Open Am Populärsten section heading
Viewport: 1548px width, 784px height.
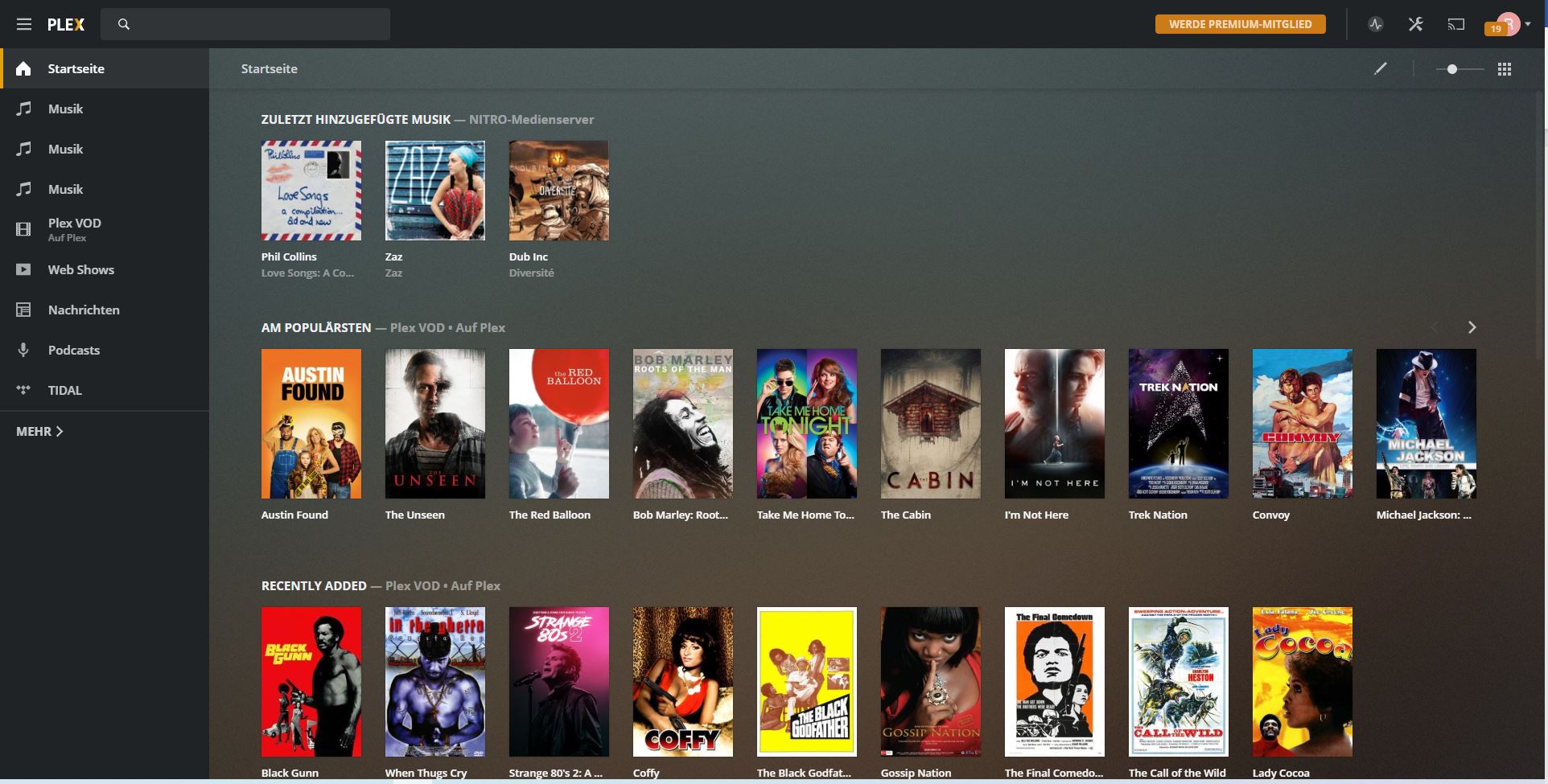(x=316, y=327)
